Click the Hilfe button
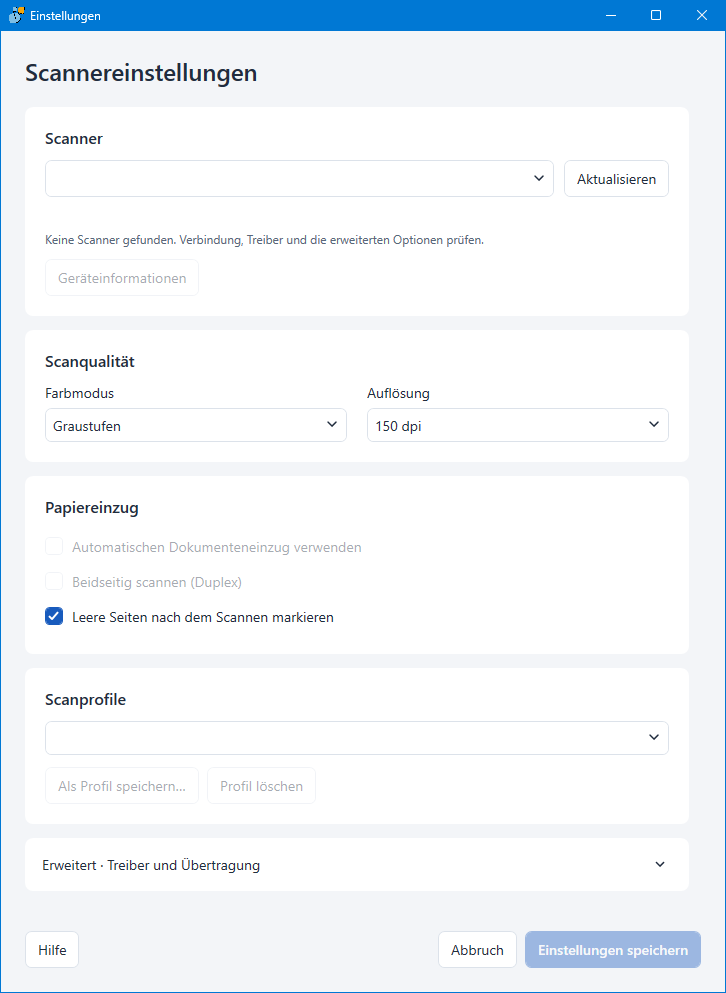The image size is (726, 993). pos(52,949)
